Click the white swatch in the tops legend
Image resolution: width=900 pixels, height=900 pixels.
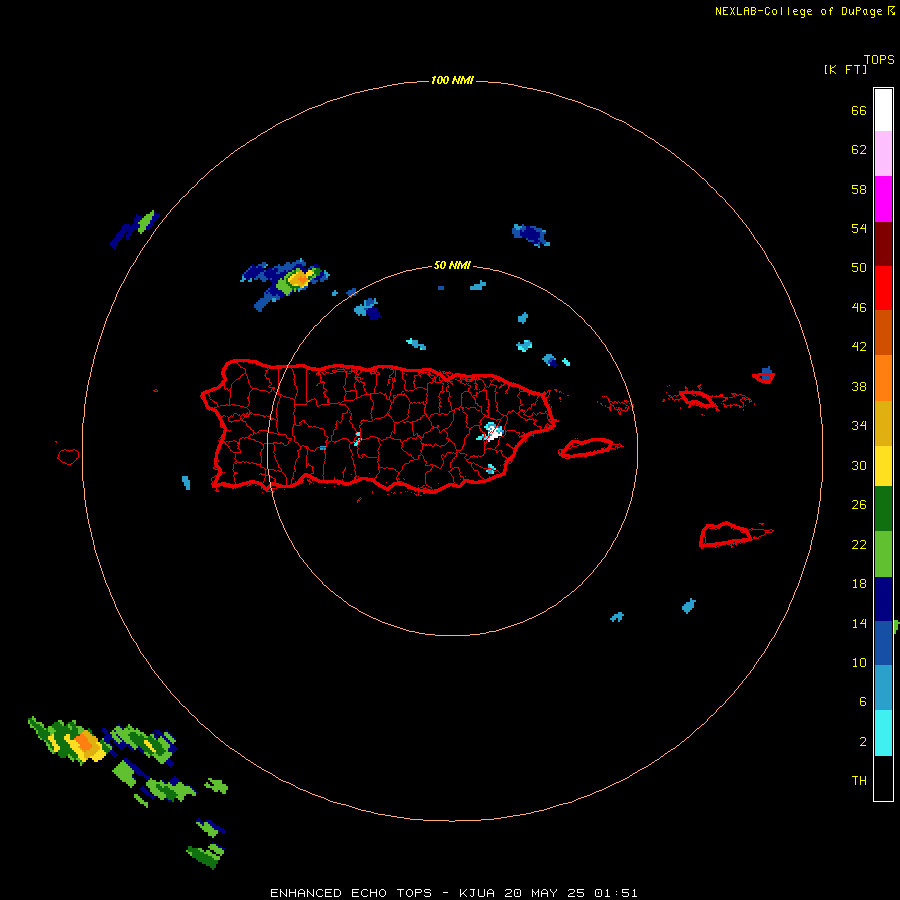coord(883,110)
